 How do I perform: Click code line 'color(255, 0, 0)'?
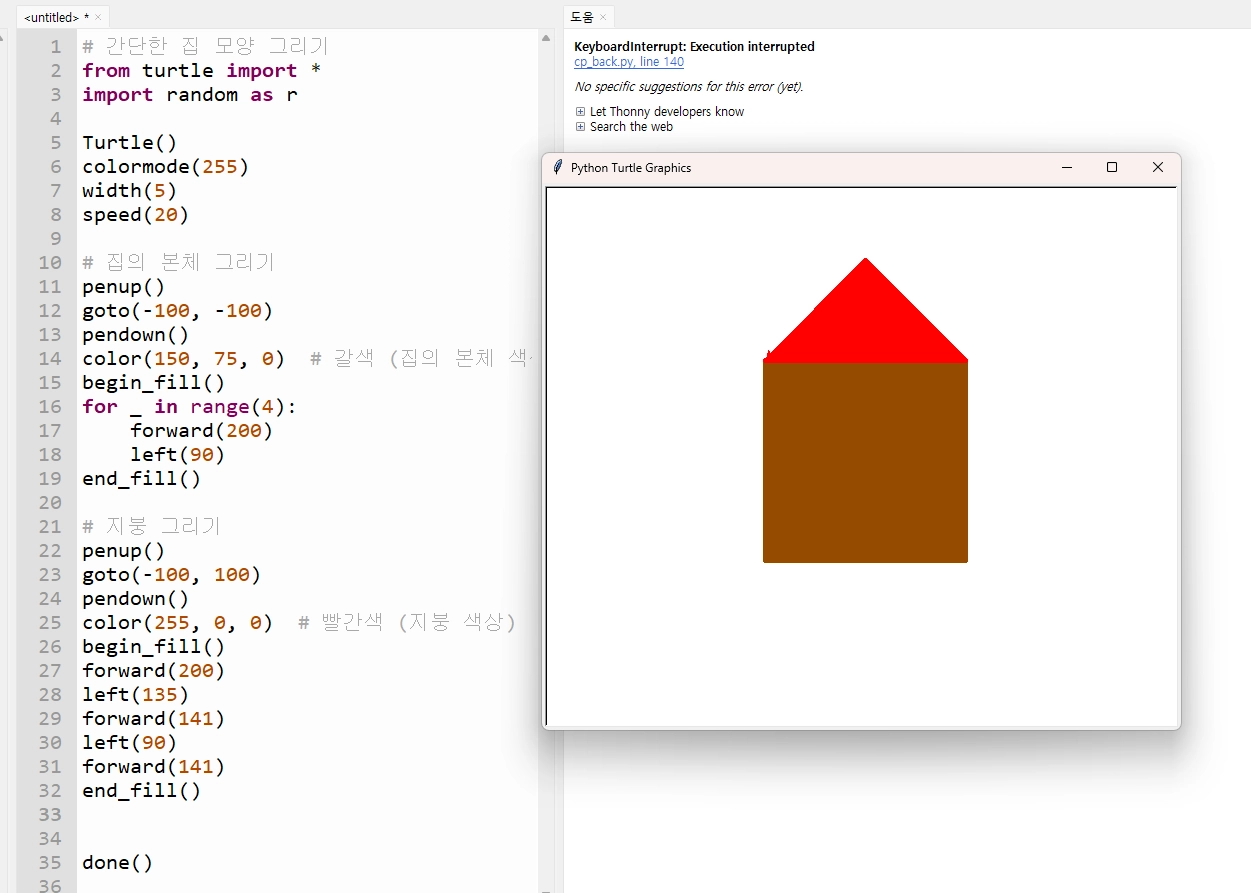pos(178,623)
